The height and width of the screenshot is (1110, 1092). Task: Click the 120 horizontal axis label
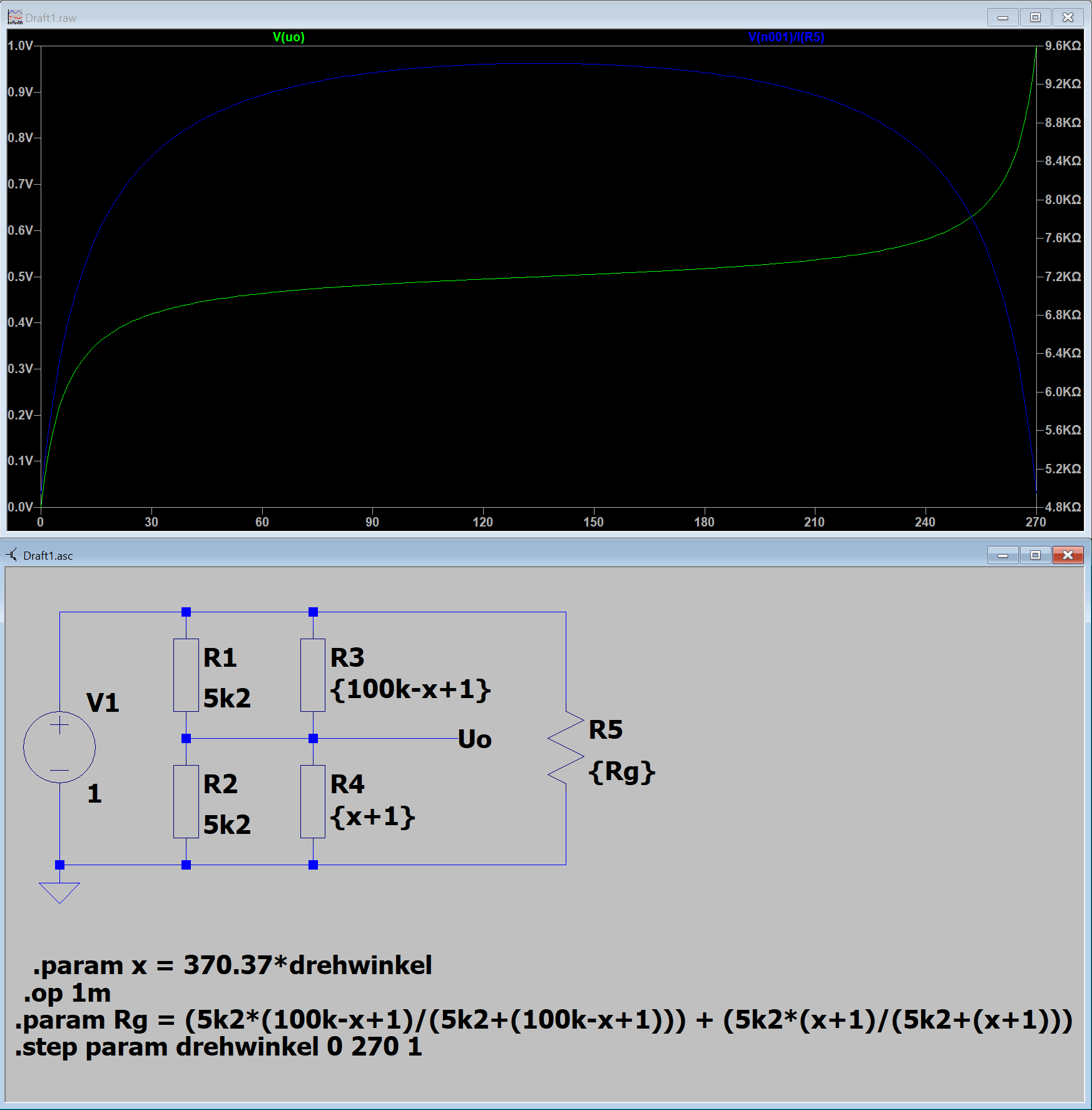coord(482,522)
